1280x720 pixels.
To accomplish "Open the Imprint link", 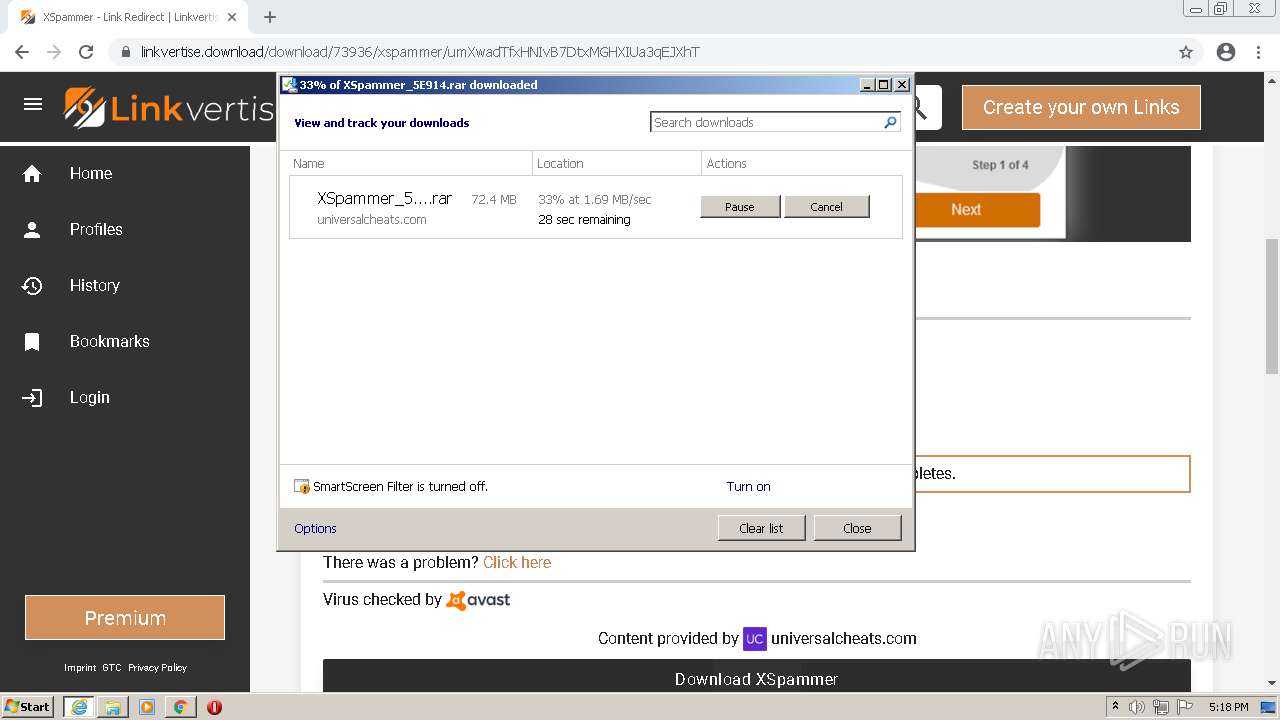I will coord(80,668).
